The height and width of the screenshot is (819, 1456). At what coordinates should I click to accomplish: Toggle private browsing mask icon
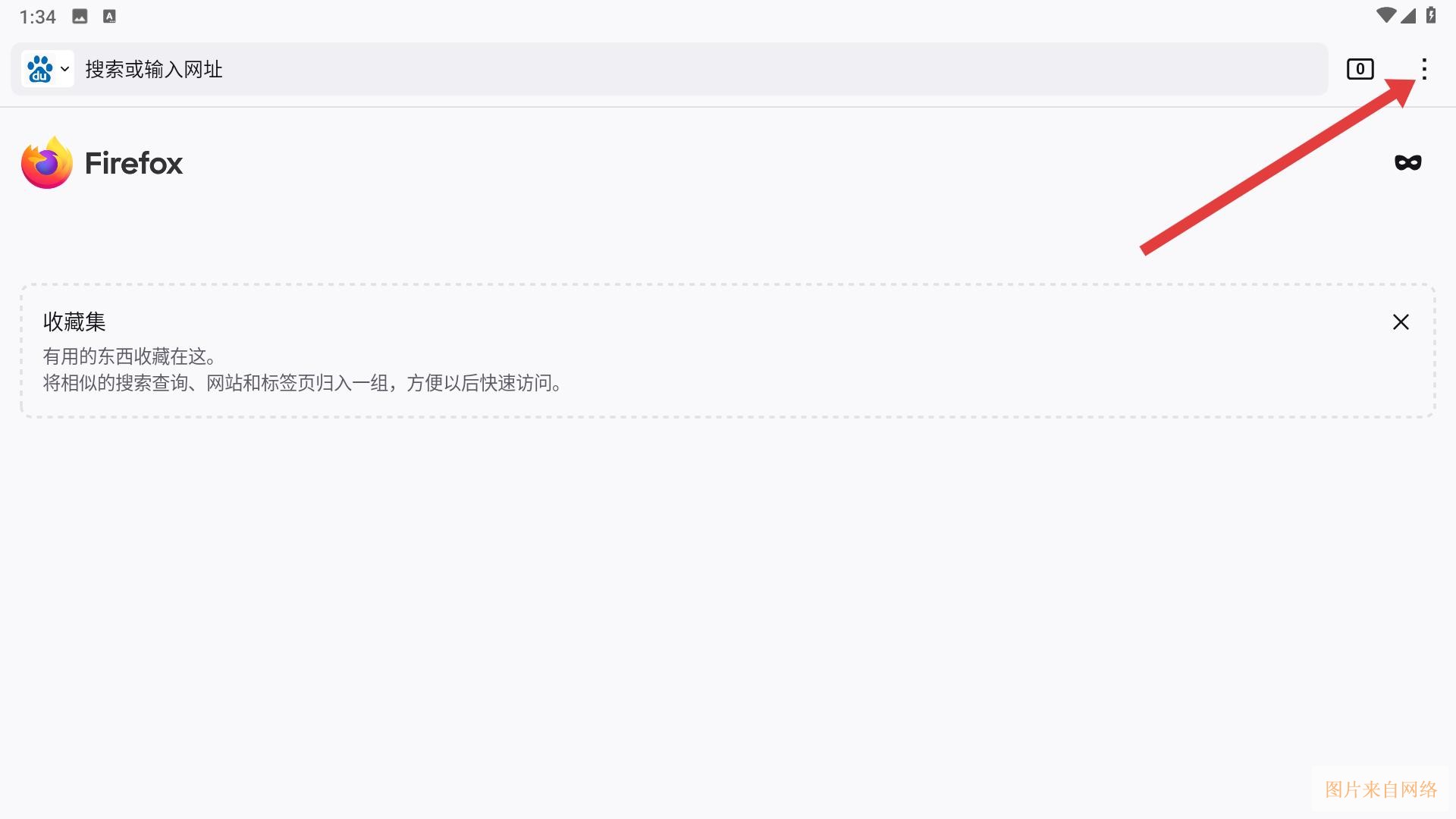[x=1407, y=162]
